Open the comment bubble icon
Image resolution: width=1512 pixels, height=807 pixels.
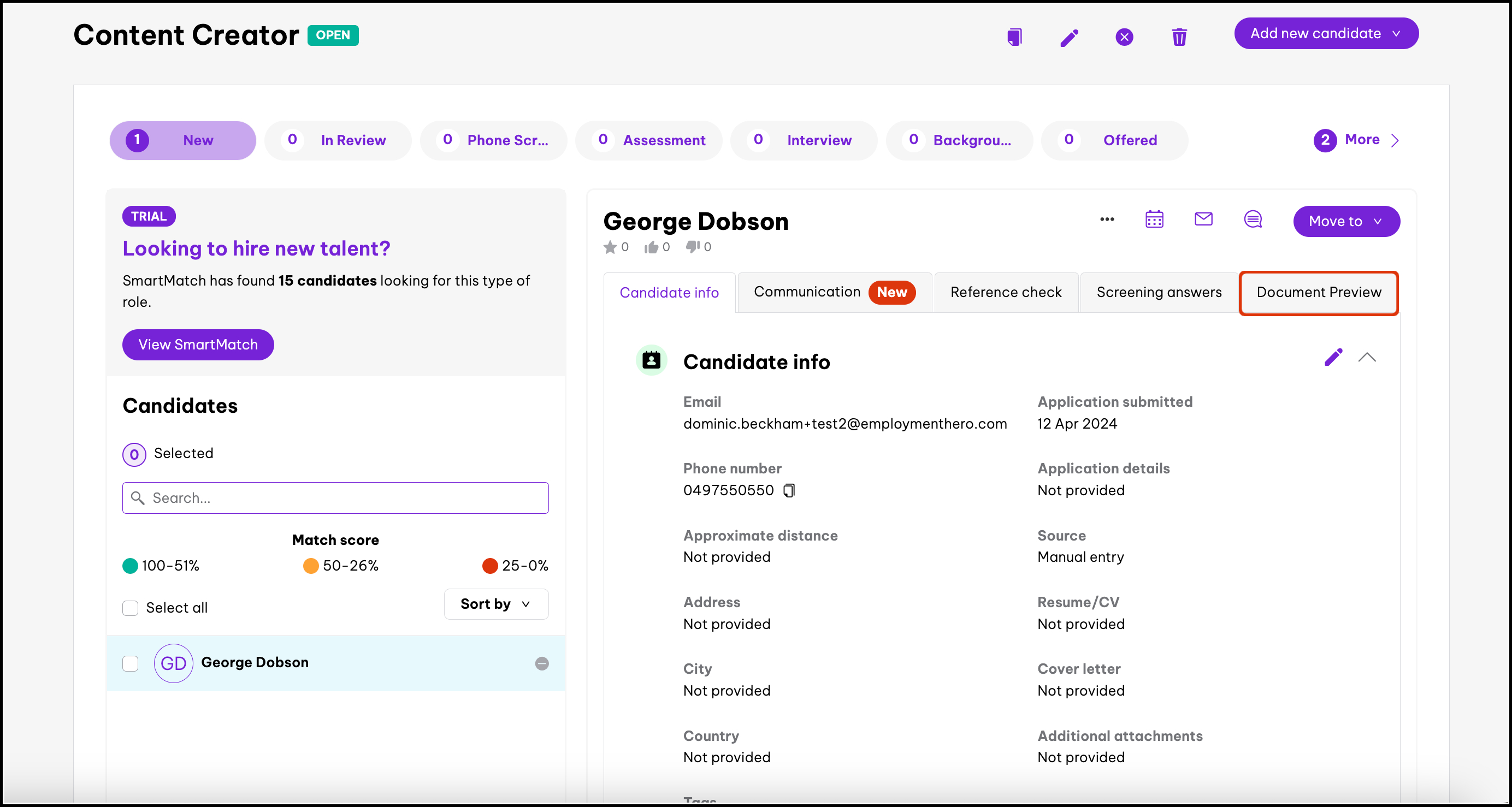(x=1253, y=219)
